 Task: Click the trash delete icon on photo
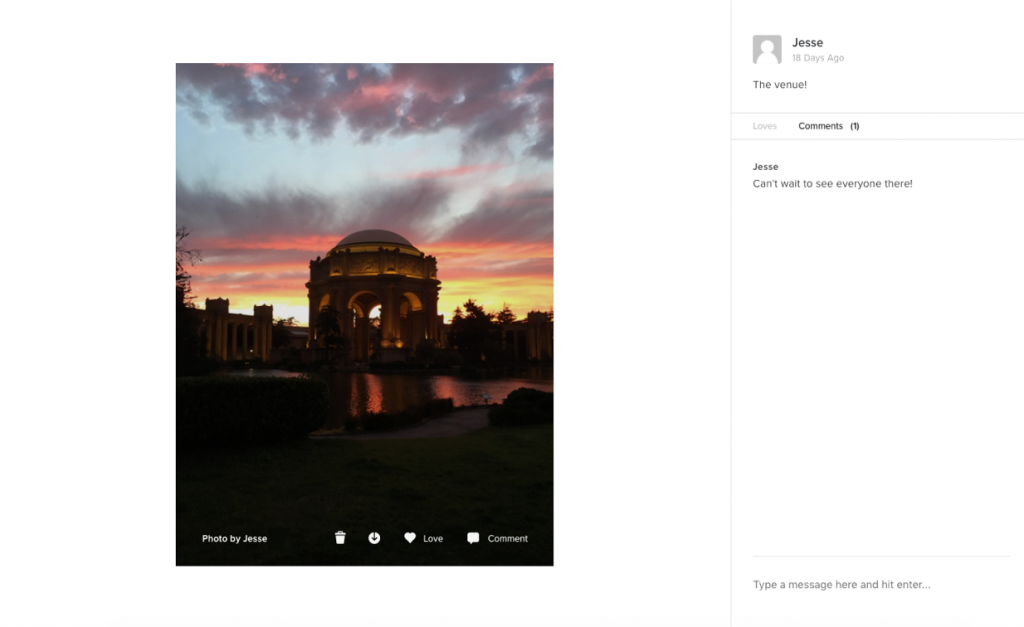point(340,538)
